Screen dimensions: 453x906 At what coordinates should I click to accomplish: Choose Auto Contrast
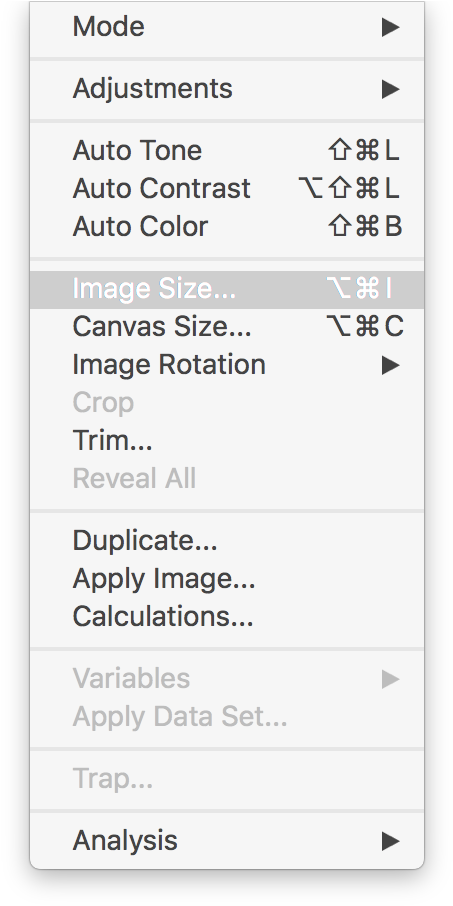point(226,188)
